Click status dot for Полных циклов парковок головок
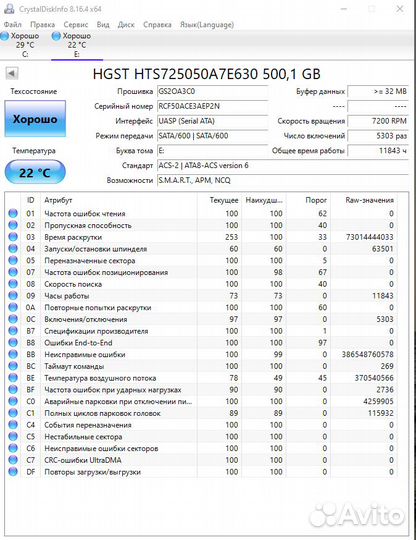This screenshot has height=540, width=416. tap(13, 413)
